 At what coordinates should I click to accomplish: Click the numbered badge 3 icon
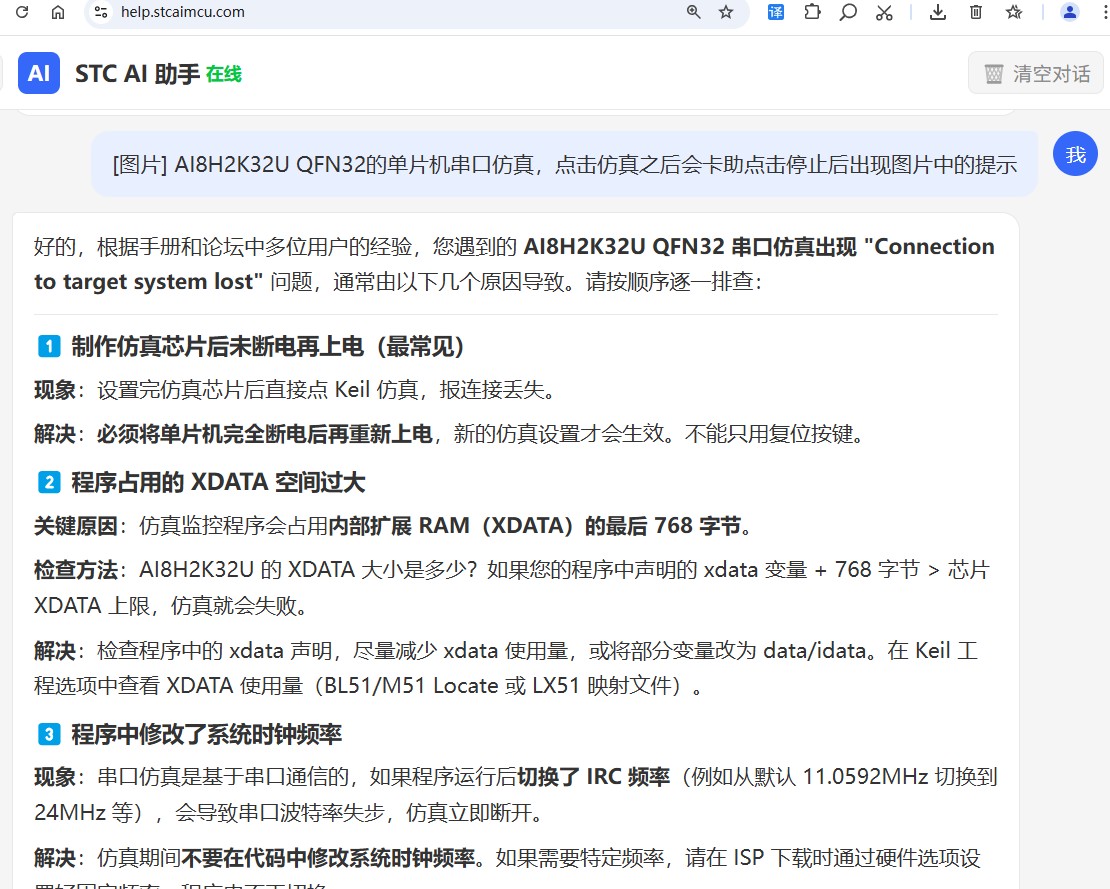tap(49, 735)
